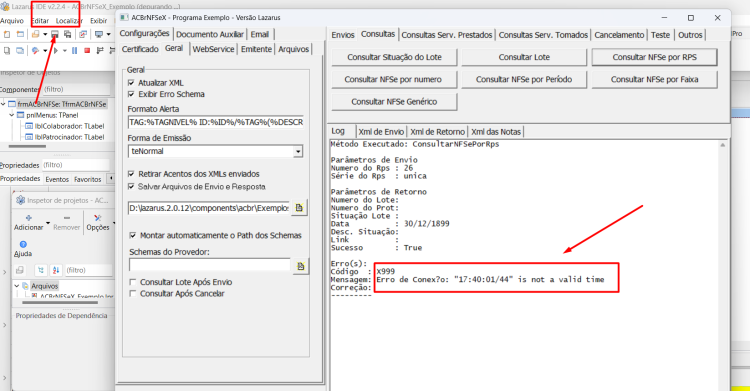Switch to Cancelamento tab
The width and height of the screenshot is (750, 391).
pyautogui.click(x=619, y=35)
